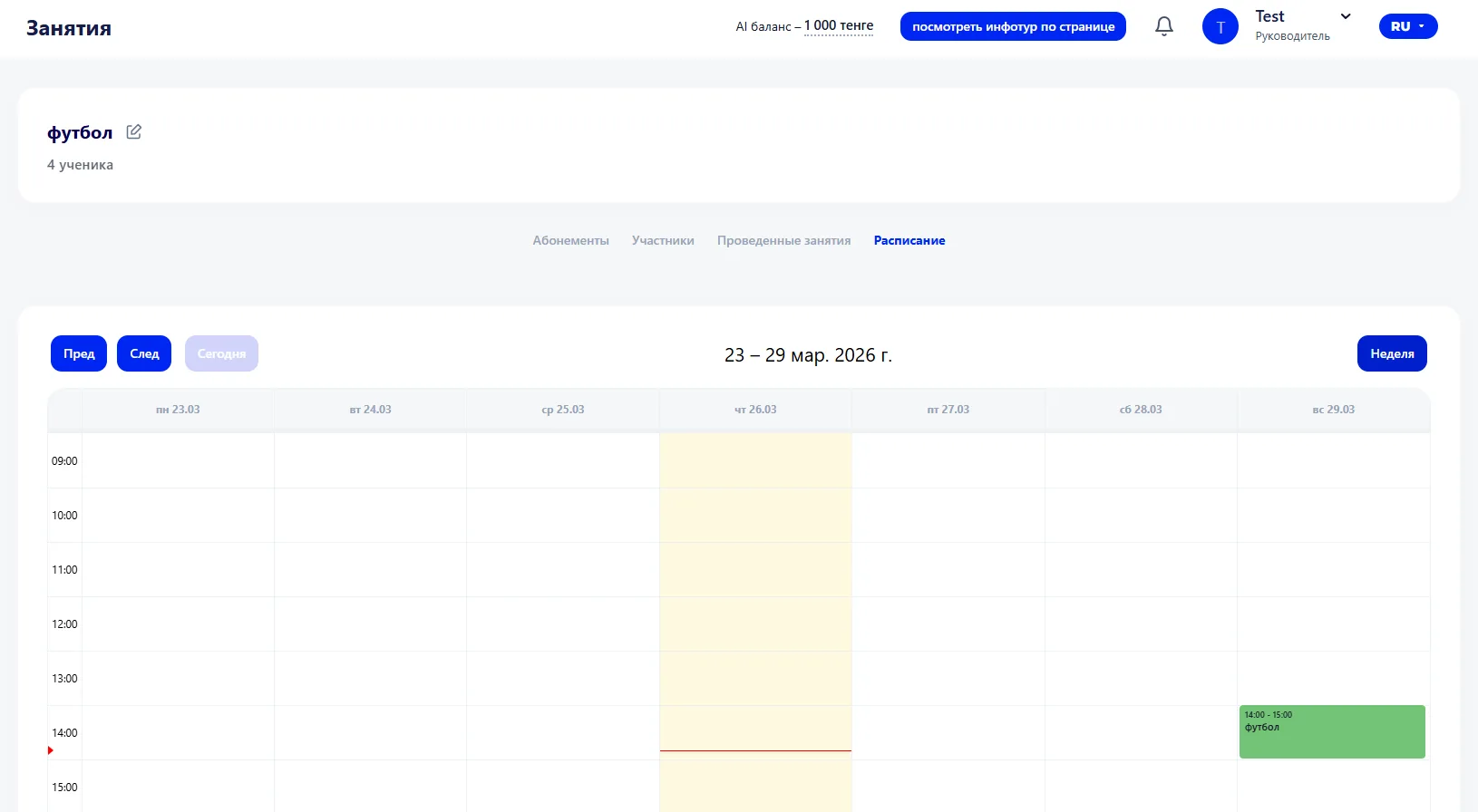The height and width of the screenshot is (812, 1478).
Task: Click the Сегодня button
Action: 221,353
